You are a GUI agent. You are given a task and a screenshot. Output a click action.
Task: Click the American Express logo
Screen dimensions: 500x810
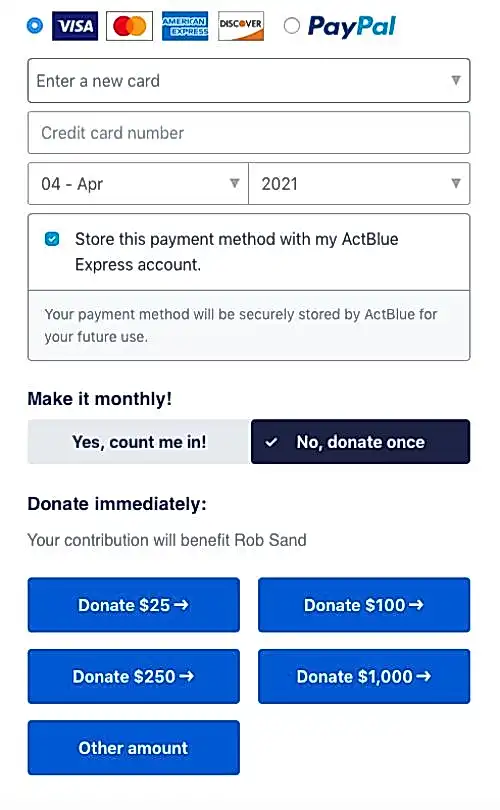click(x=185, y=26)
